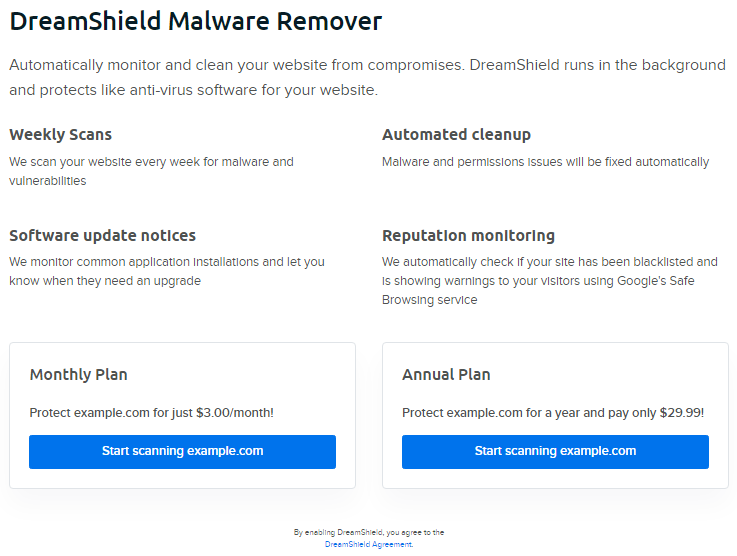Start scanning example.com on the Monthly Plan
This screenshot has width=737, height=556.
click(182, 451)
